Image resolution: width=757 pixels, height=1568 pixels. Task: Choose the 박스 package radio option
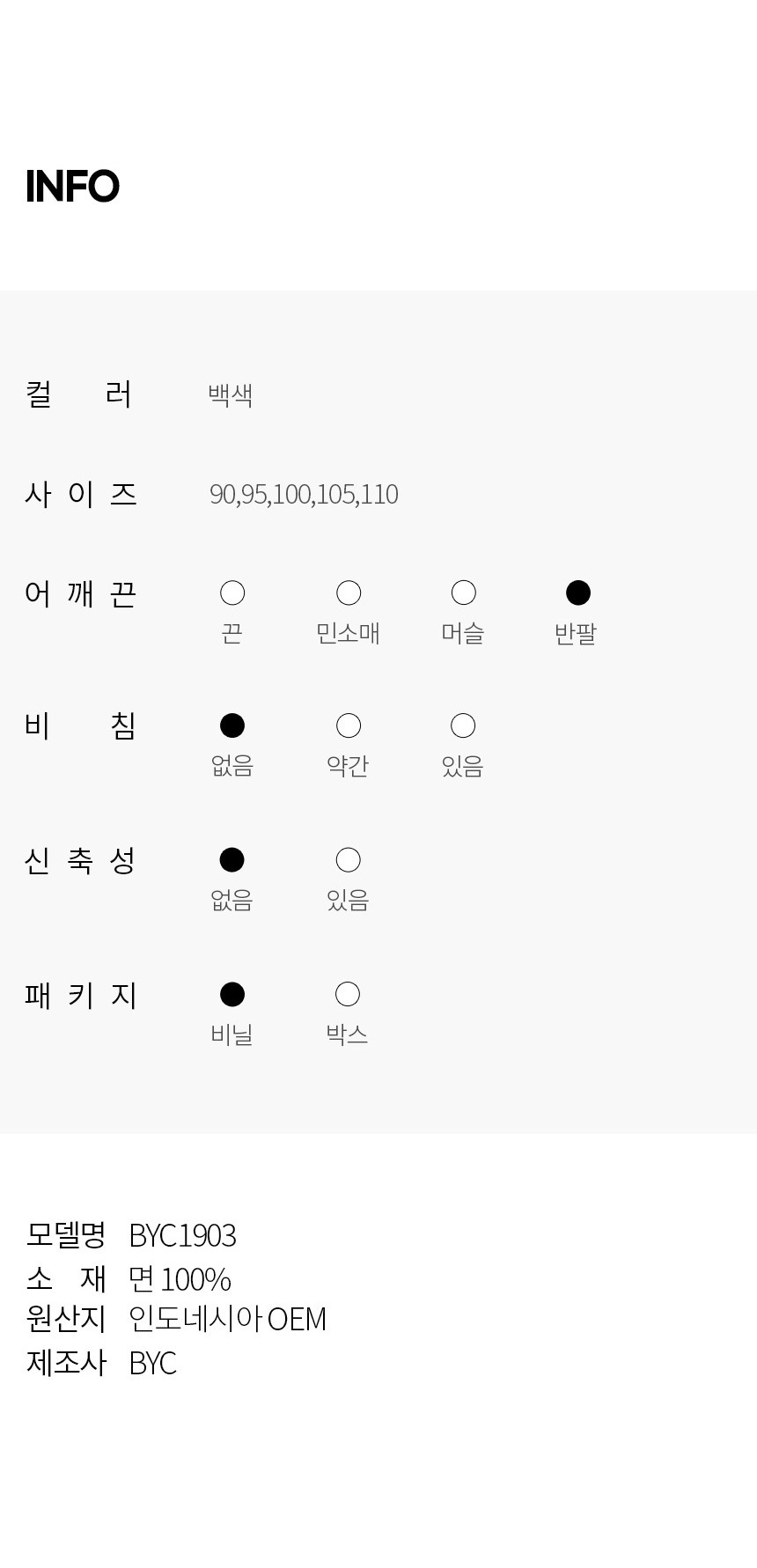(348, 994)
